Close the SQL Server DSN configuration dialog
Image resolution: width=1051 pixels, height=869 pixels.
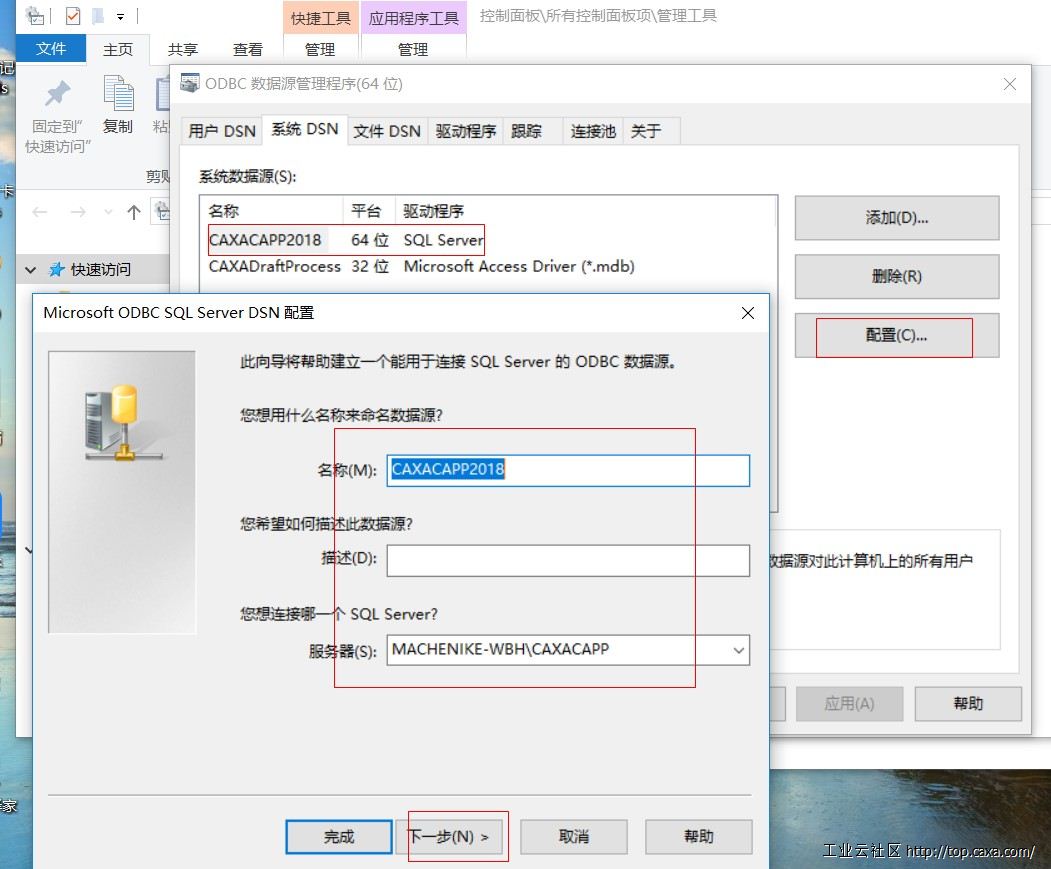748,313
